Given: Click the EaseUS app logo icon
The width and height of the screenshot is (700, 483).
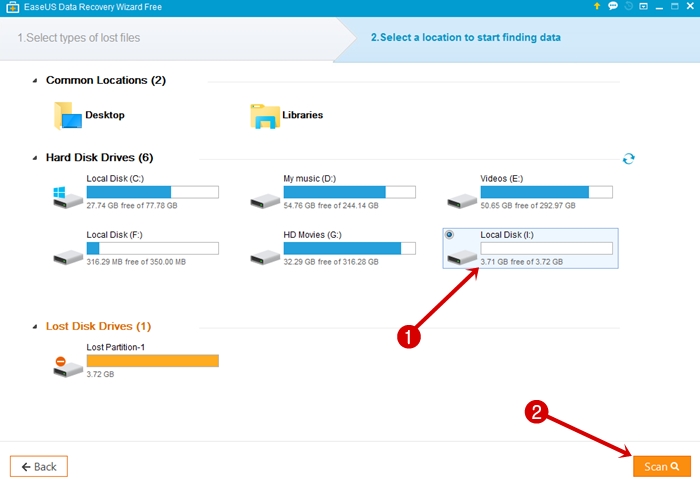Looking at the screenshot, I should (x=12, y=7).
